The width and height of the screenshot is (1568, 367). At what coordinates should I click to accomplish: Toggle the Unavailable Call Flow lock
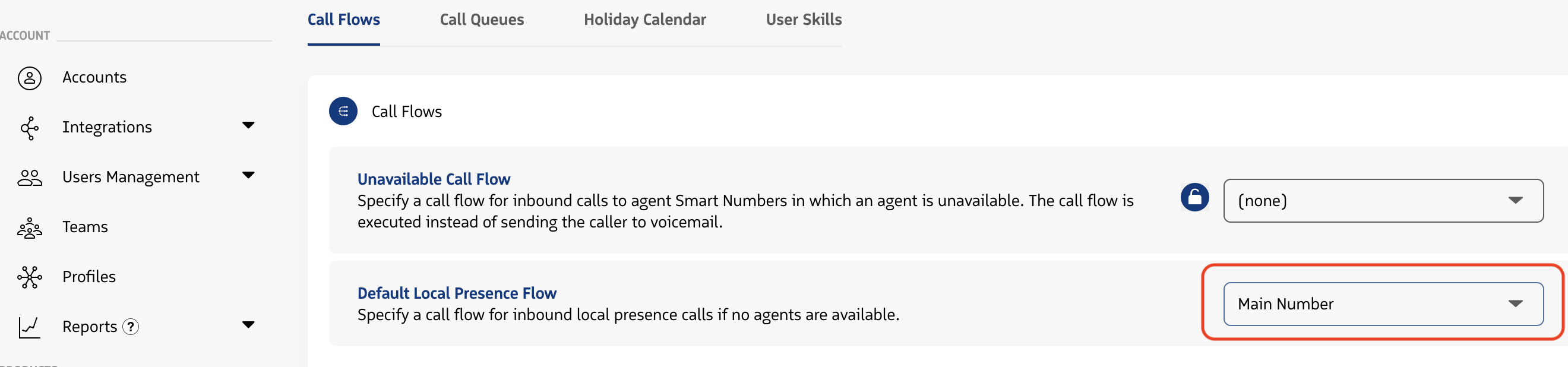(x=1194, y=197)
